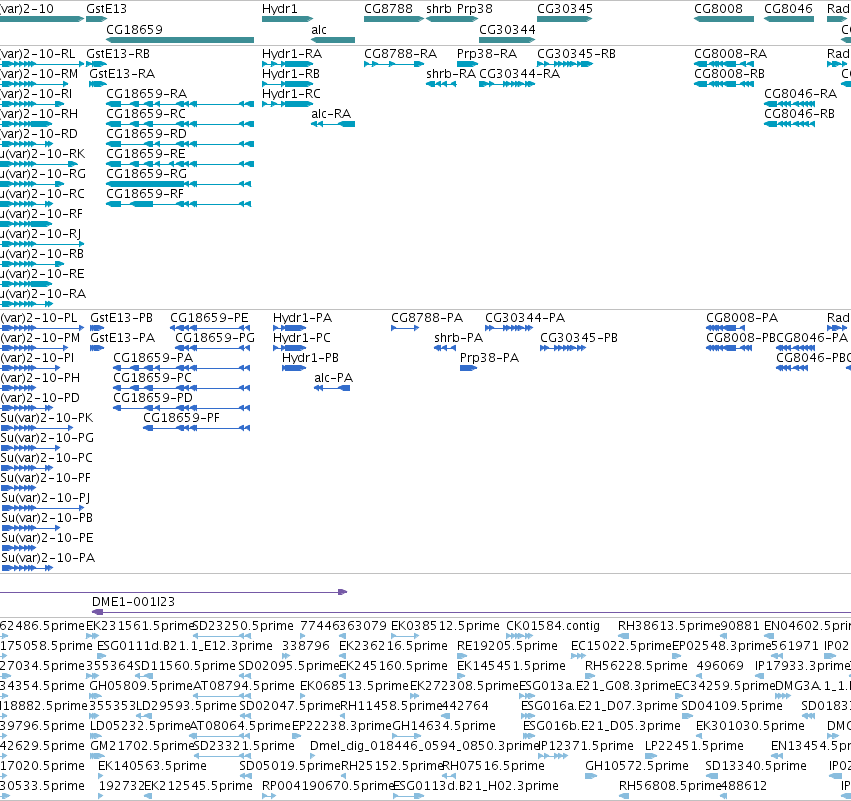Open EST label GH05809.5prime
Viewport: 851px width, 801px height.
coord(141,685)
